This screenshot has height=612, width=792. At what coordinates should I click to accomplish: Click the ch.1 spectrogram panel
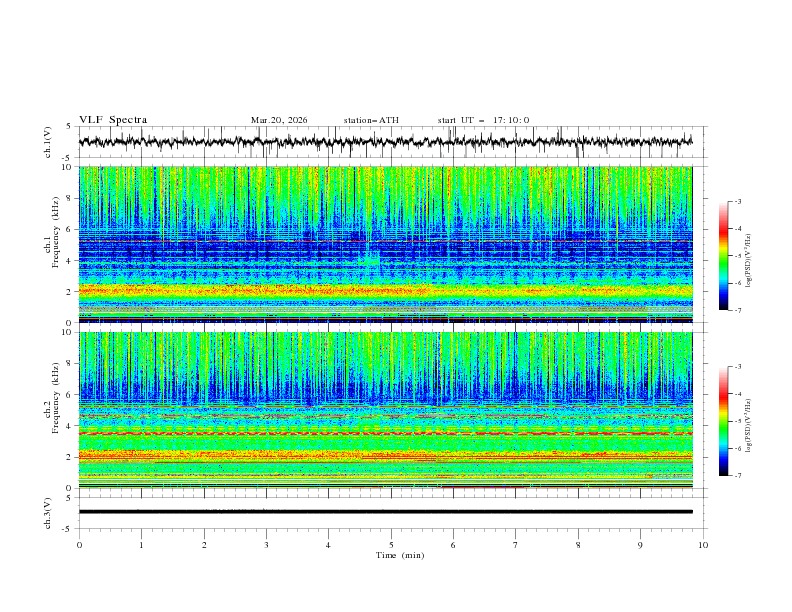[x=390, y=245]
